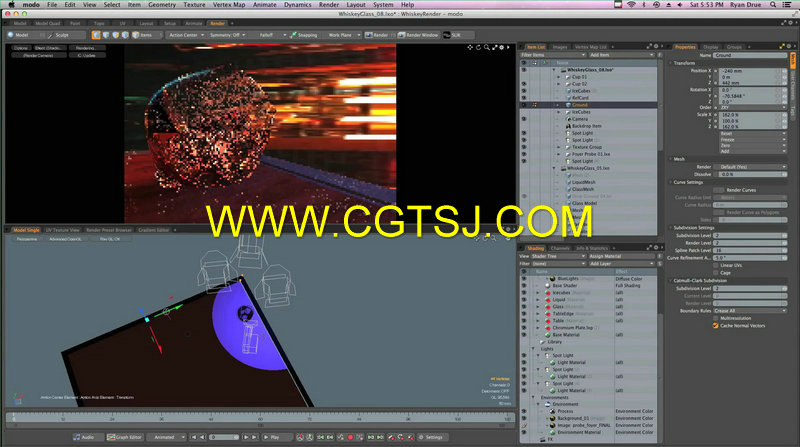This screenshot has height=447, width=800.
Task: Click the gear icon in render preview
Action: [502, 47]
